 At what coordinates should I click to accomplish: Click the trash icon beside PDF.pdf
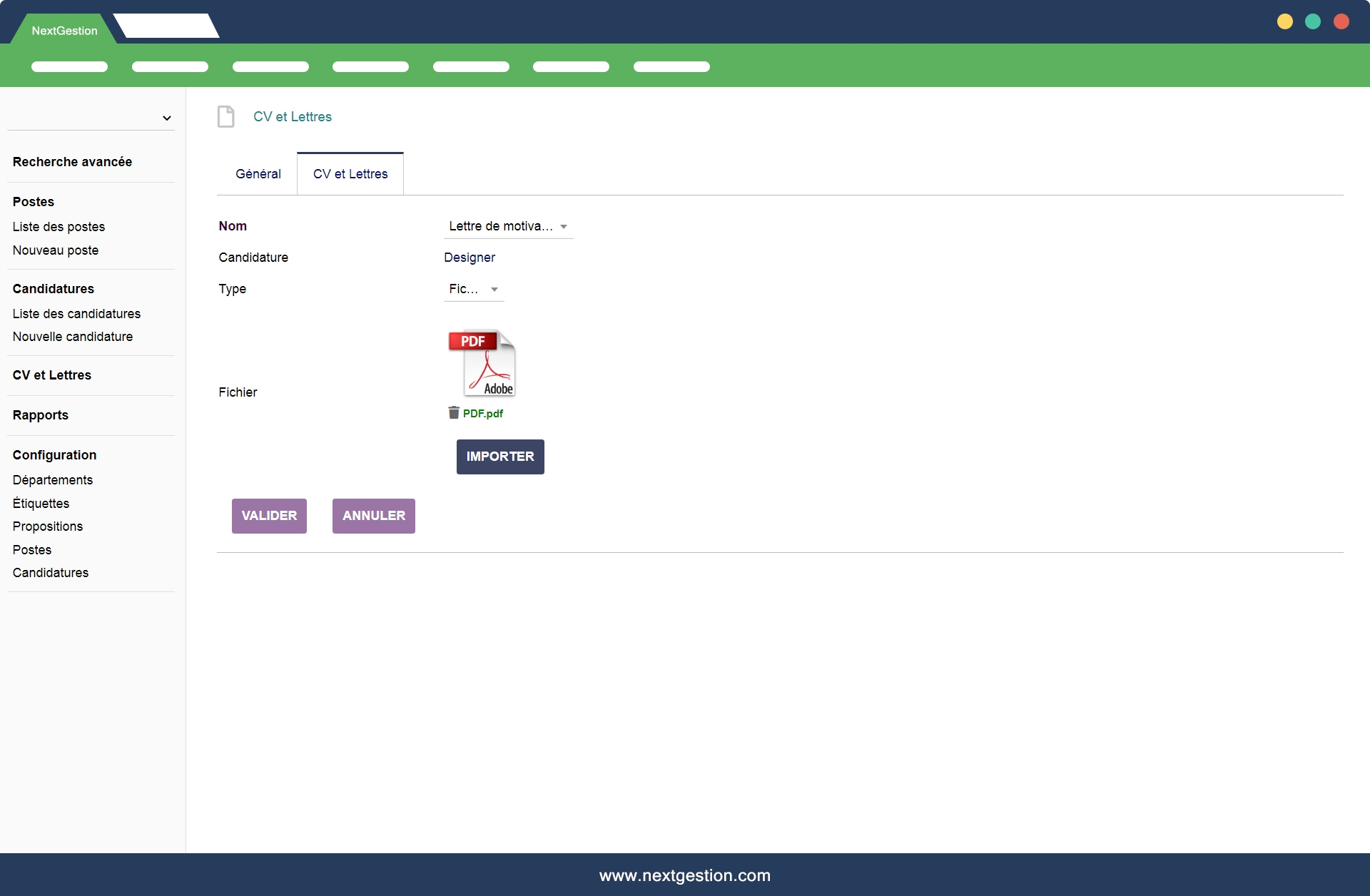click(x=453, y=412)
